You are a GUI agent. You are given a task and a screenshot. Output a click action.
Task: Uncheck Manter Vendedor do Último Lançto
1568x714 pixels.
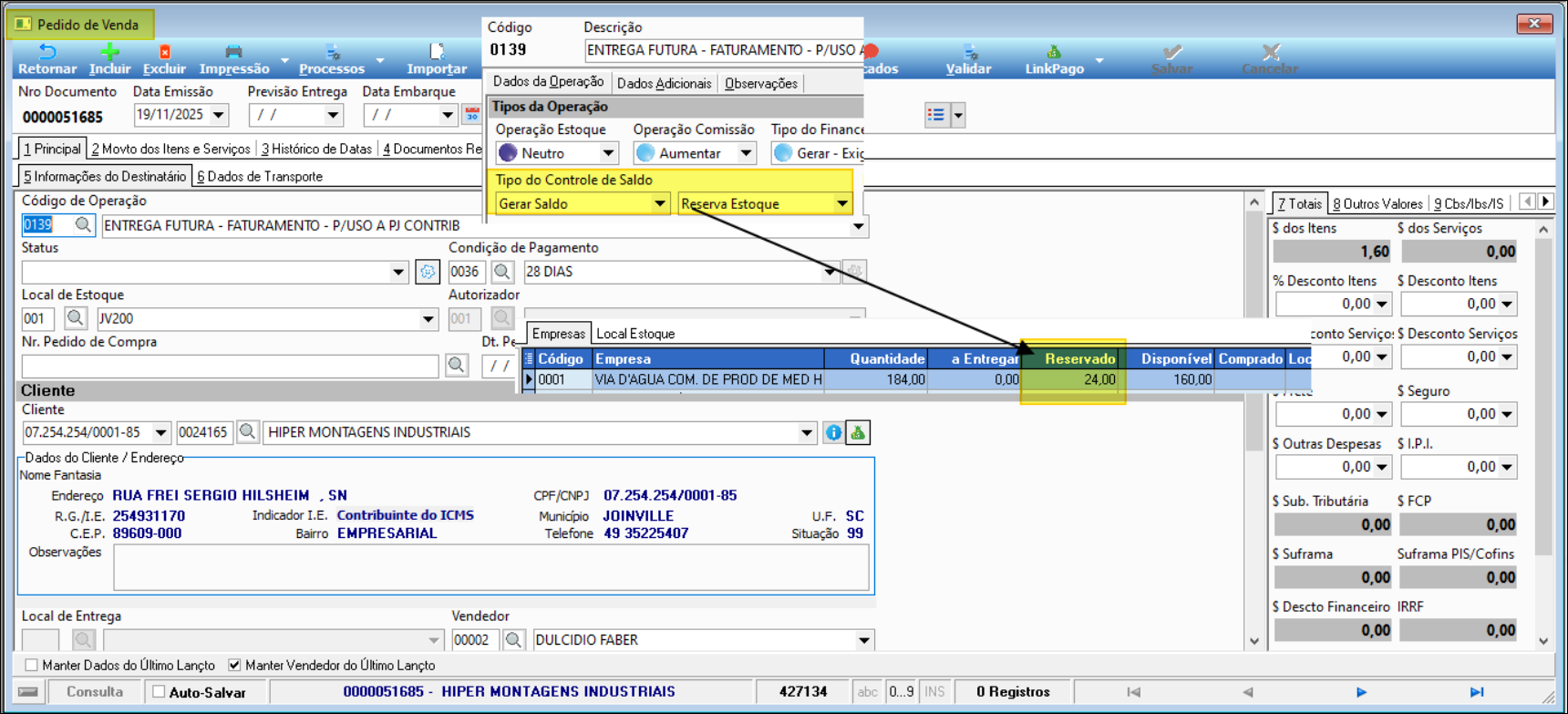click(235, 665)
